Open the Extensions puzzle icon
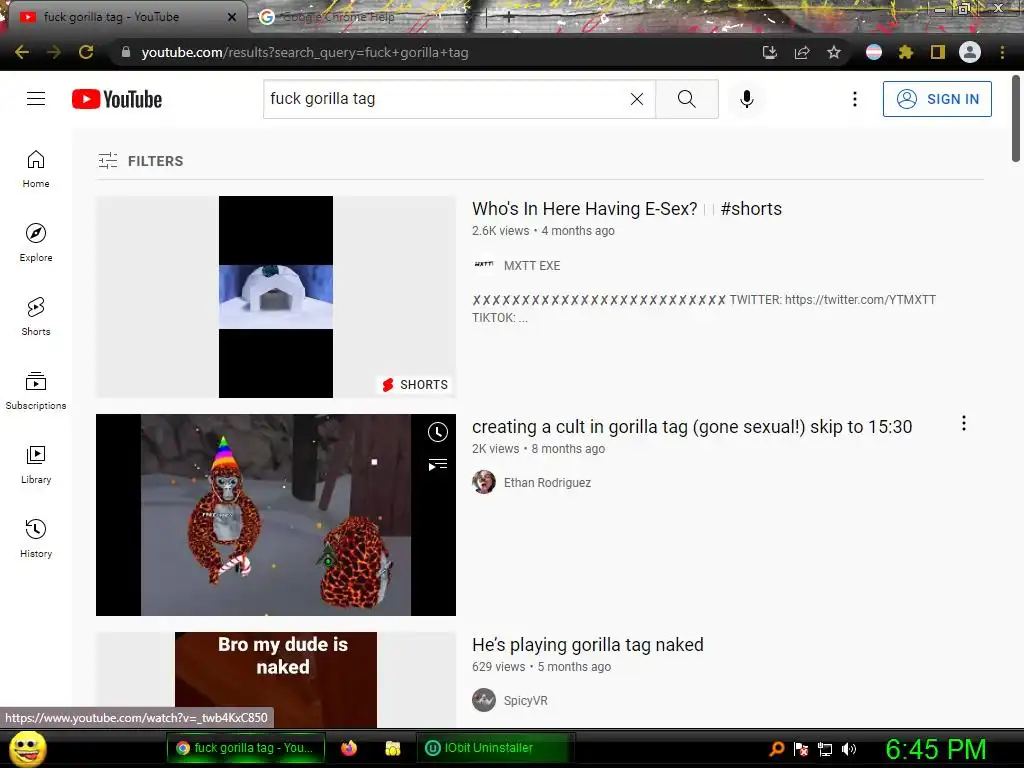The width and height of the screenshot is (1024, 768). point(906,52)
